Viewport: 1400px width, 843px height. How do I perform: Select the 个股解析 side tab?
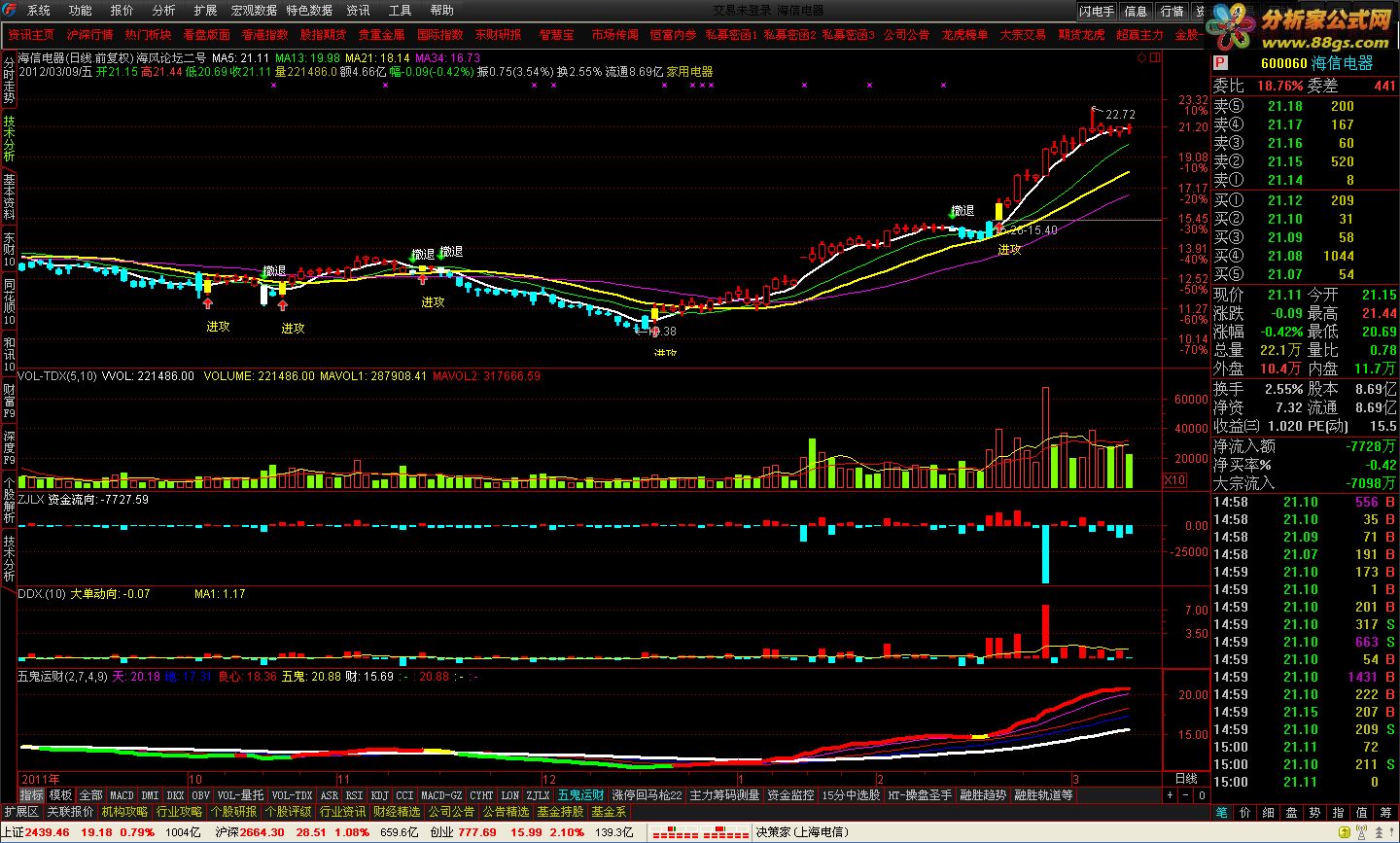pyautogui.click(x=9, y=500)
